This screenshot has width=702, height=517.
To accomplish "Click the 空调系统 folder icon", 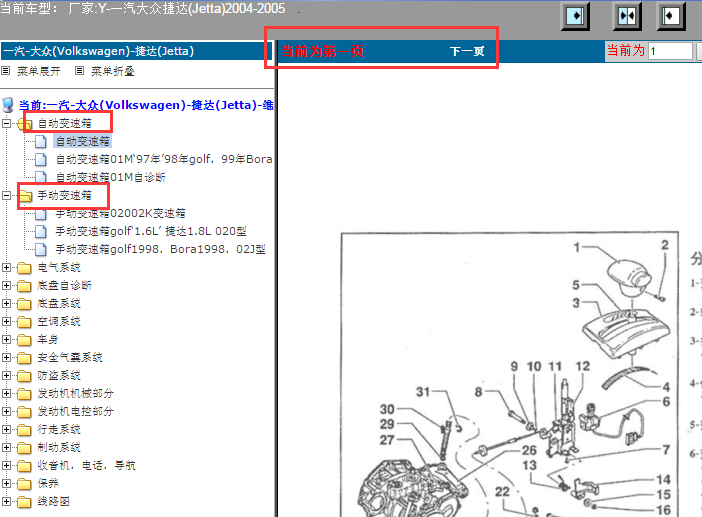I will (x=24, y=322).
